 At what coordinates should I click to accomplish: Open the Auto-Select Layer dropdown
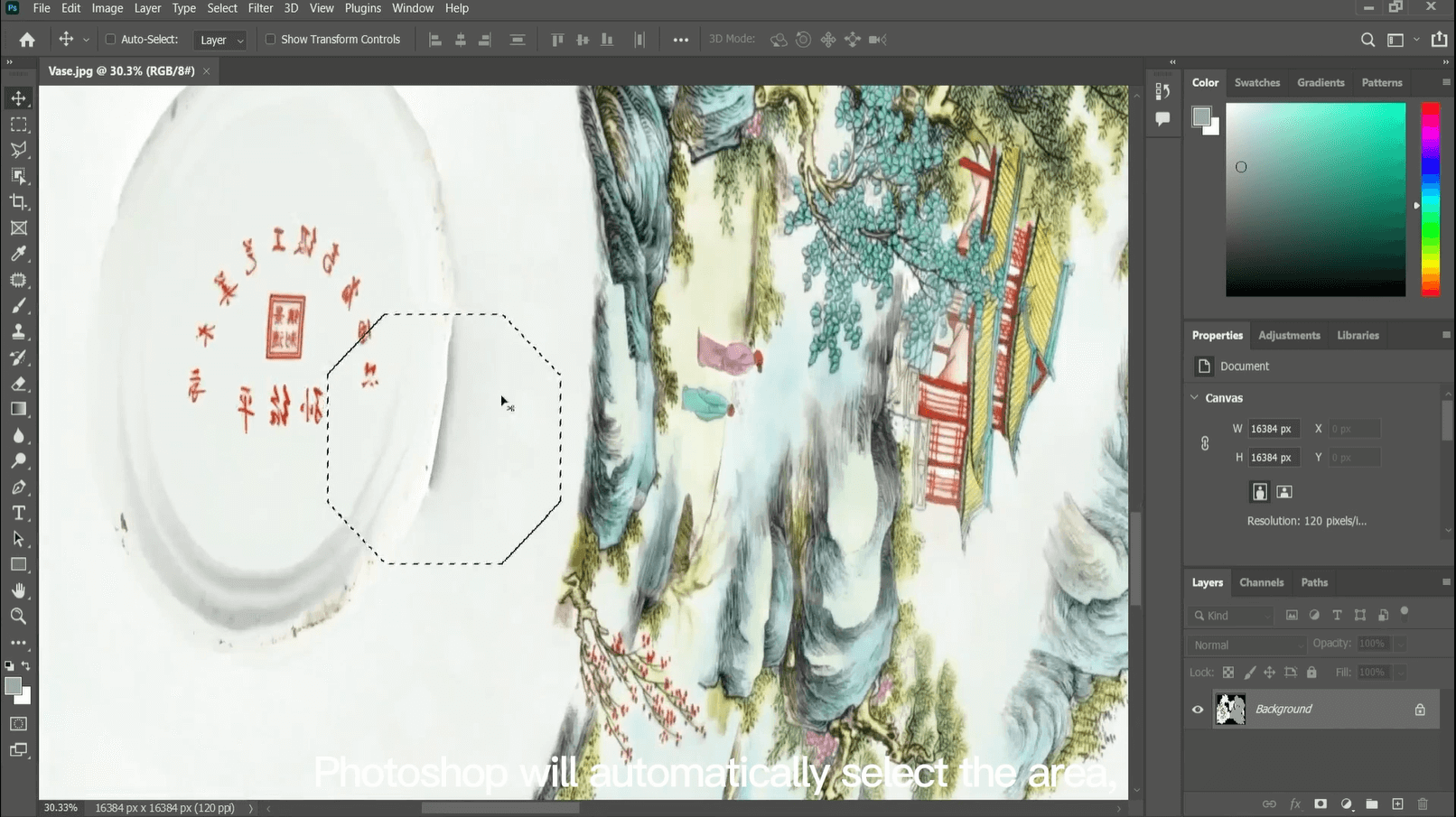(220, 40)
